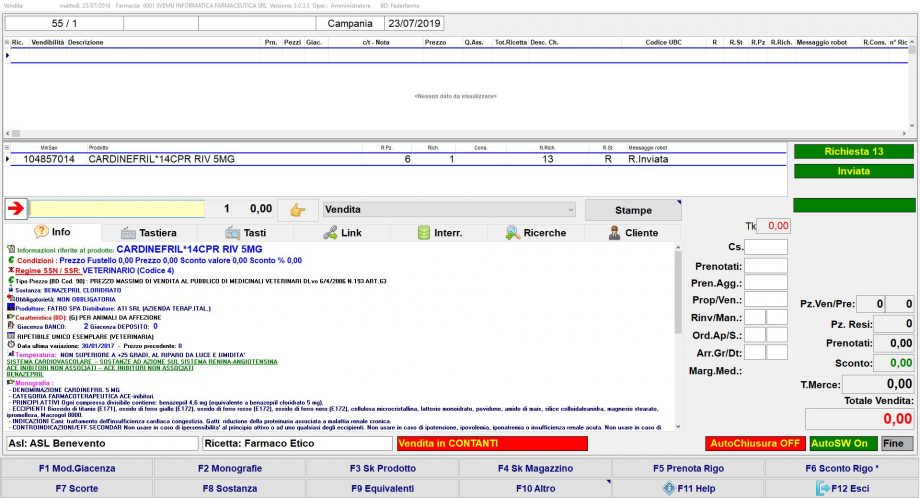The height and width of the screenshot is (498, 920).
Task: Click the green Richiesta 13 status bar
Action: [x=853, y=152]
